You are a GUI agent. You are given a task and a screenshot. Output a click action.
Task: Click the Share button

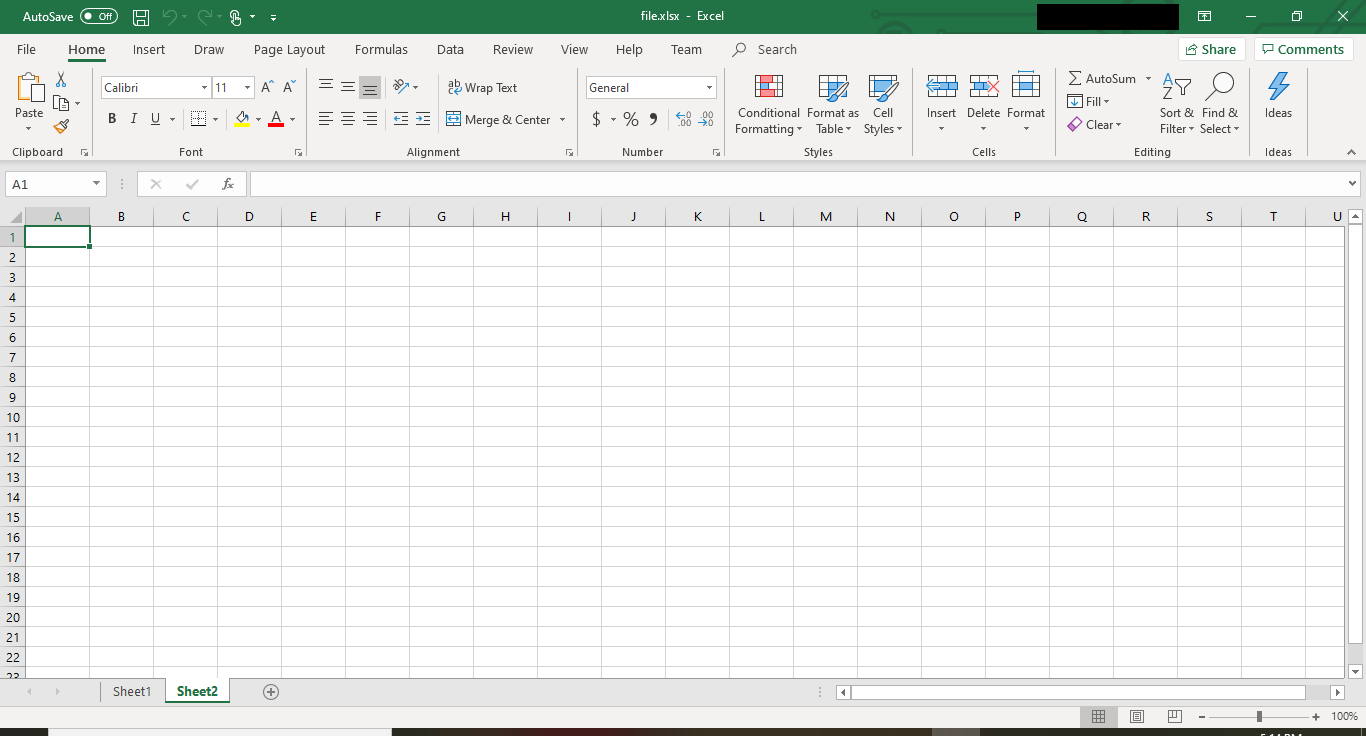pyautogui.click(x=1211, y=48)
